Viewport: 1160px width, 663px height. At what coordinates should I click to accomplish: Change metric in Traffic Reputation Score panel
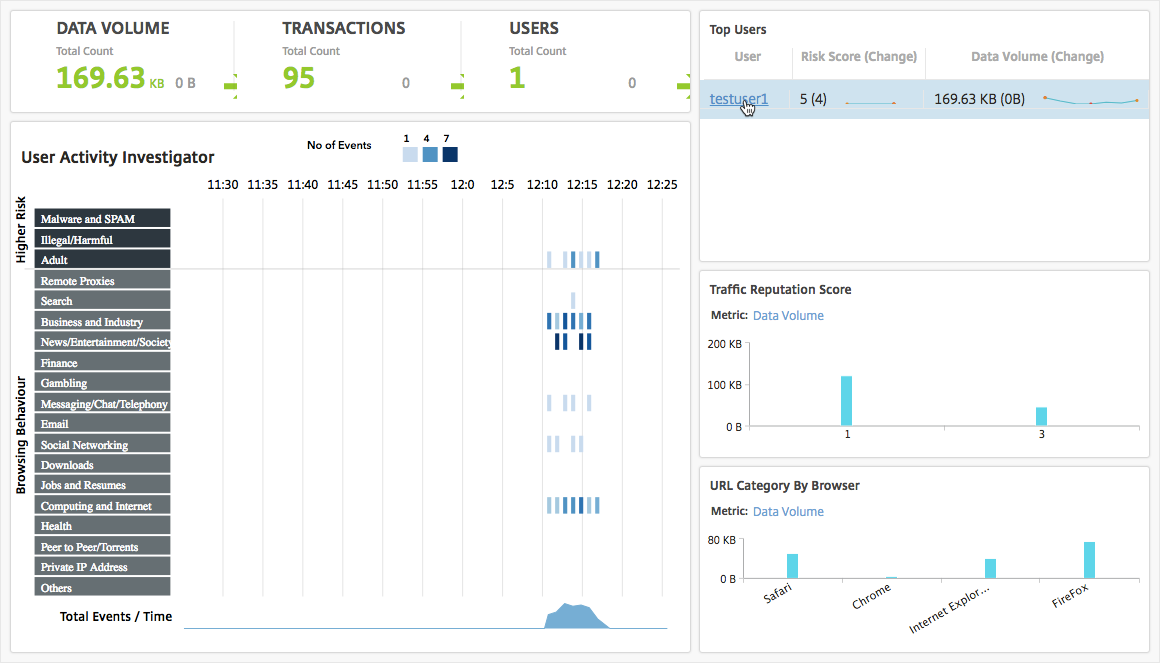tap(788, 316)
